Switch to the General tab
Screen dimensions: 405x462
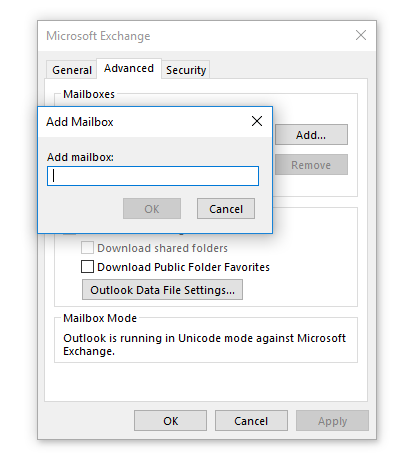point(72,70)
